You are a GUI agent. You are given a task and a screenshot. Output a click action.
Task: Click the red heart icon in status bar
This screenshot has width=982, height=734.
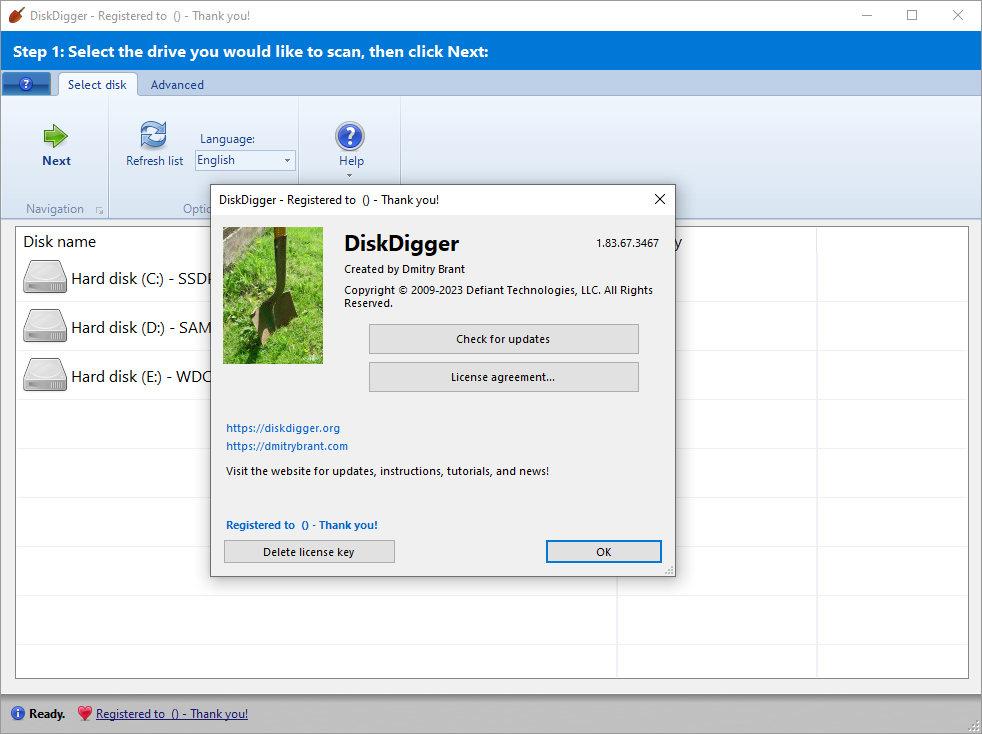(85, 713)
